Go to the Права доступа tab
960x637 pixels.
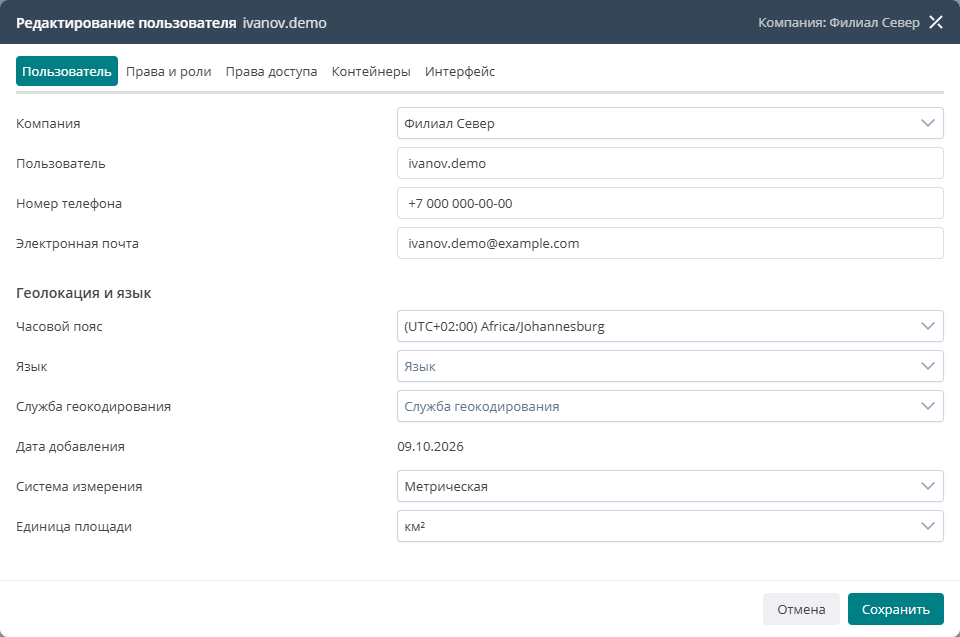coord(271,71)
